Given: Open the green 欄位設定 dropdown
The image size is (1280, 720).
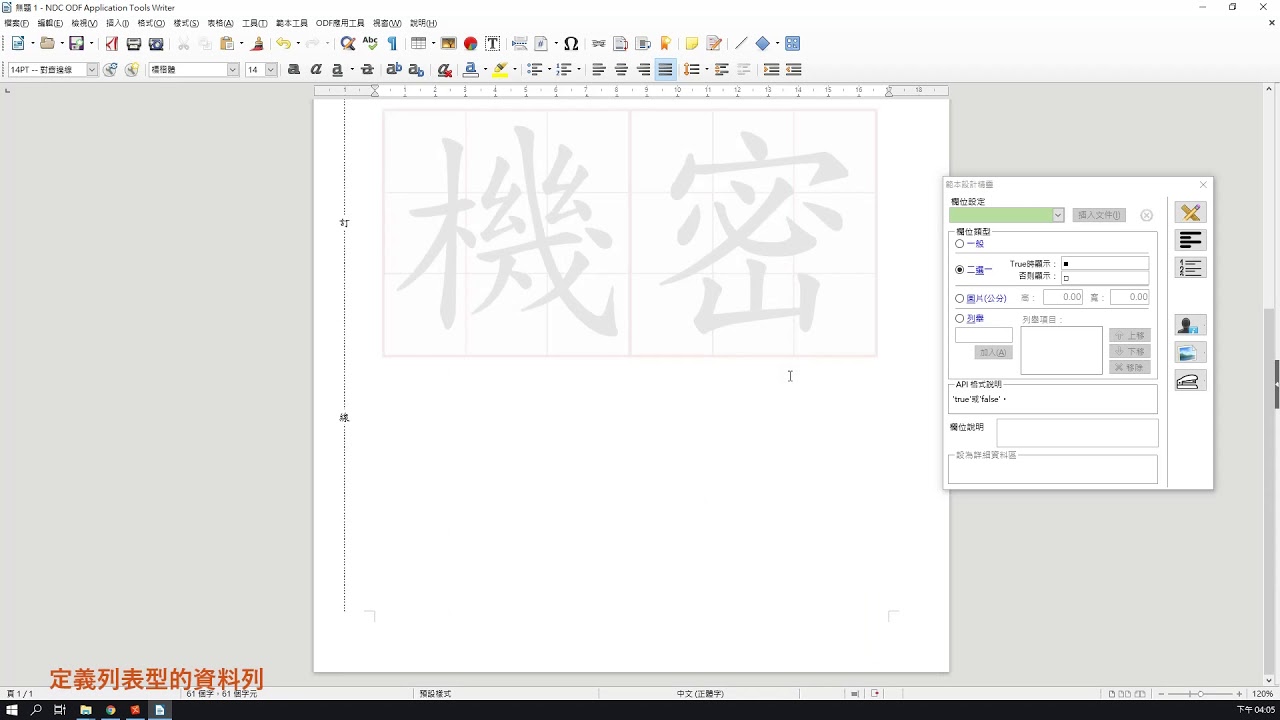Looking at the screenshot, I should point(1006,215).
